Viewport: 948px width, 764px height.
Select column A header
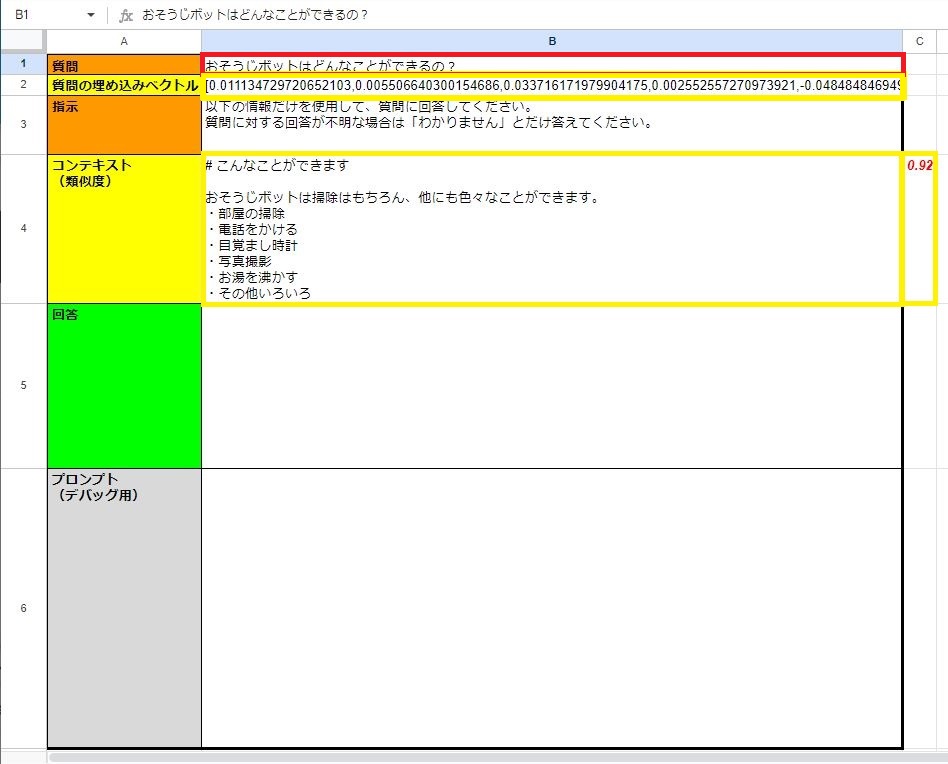(124, 41)
